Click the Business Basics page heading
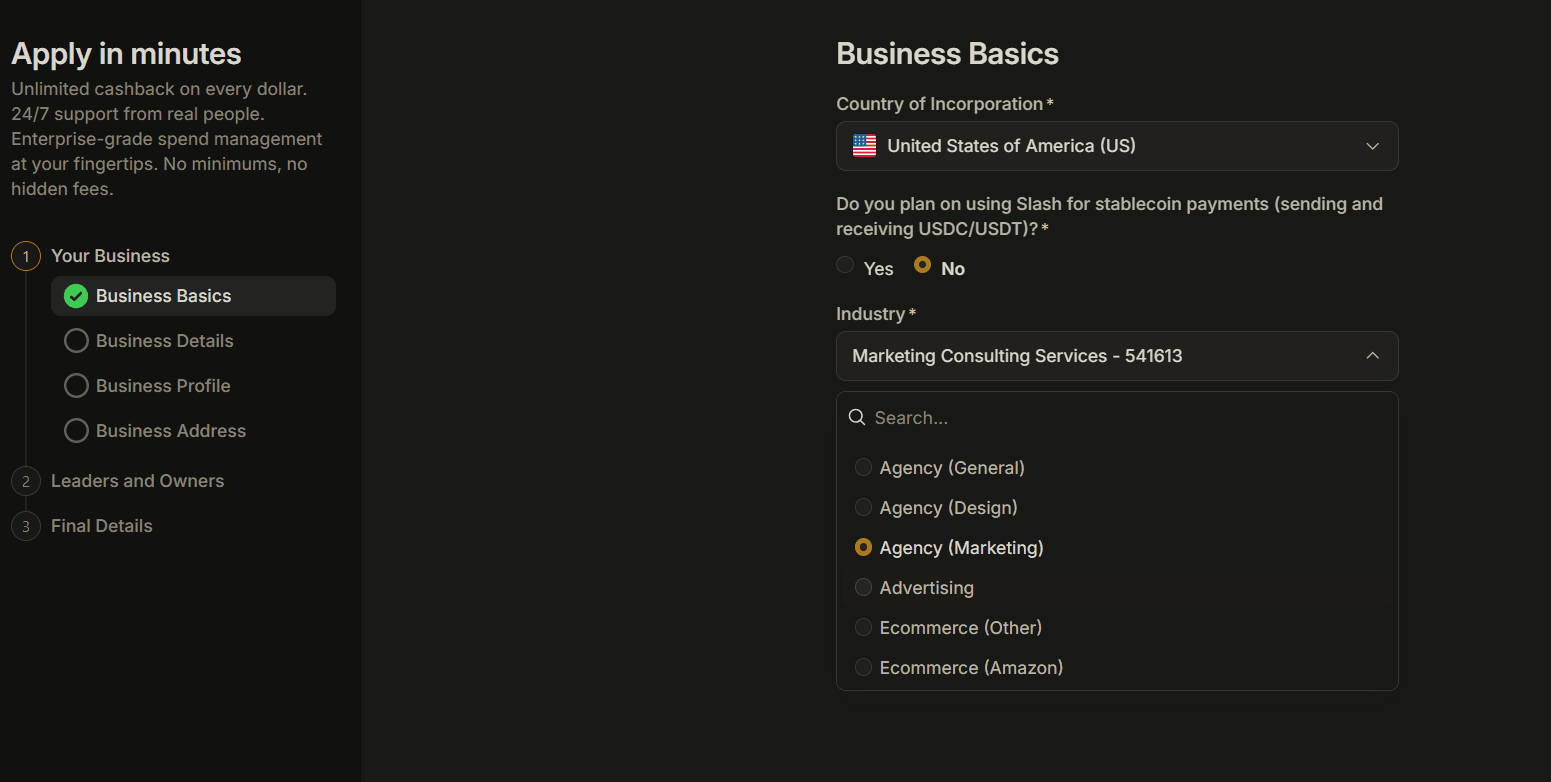 tap(947, 54)
